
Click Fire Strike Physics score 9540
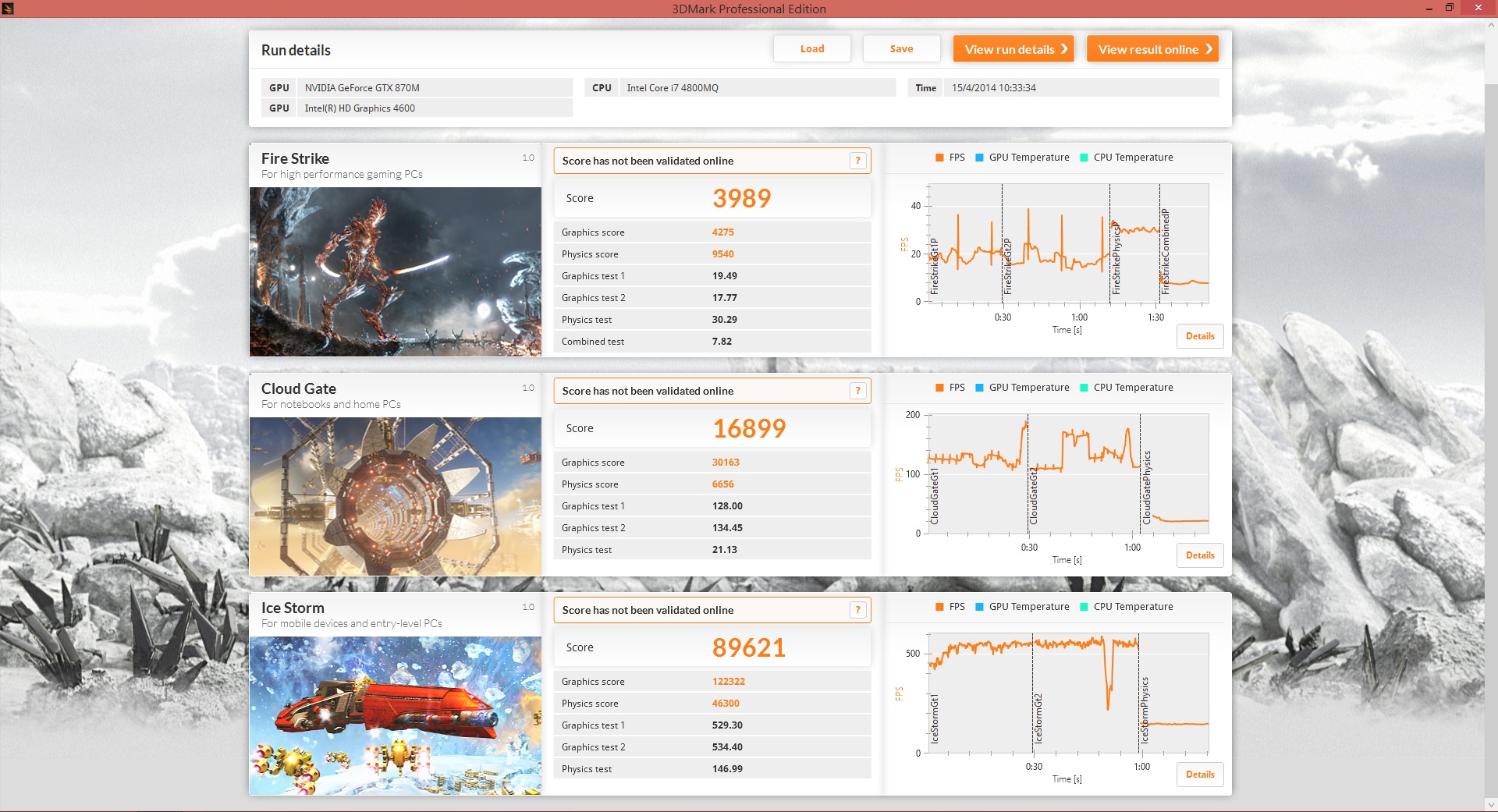pyautogui.click(x=722, y=254)
